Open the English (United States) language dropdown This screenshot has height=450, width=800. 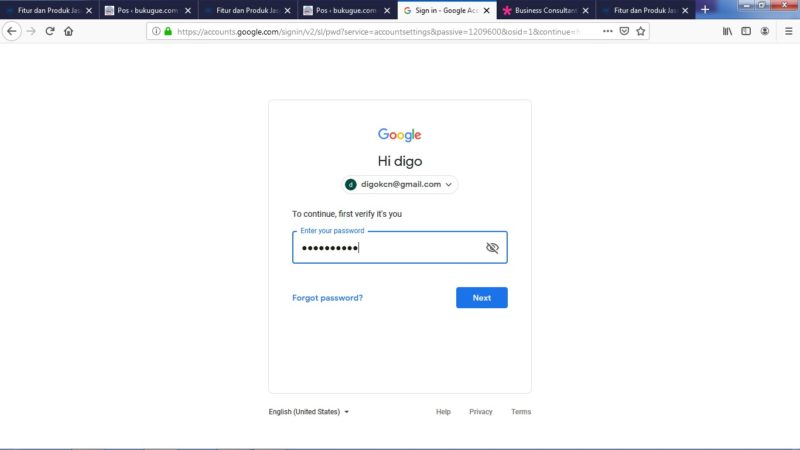click(x=309, y=412)
